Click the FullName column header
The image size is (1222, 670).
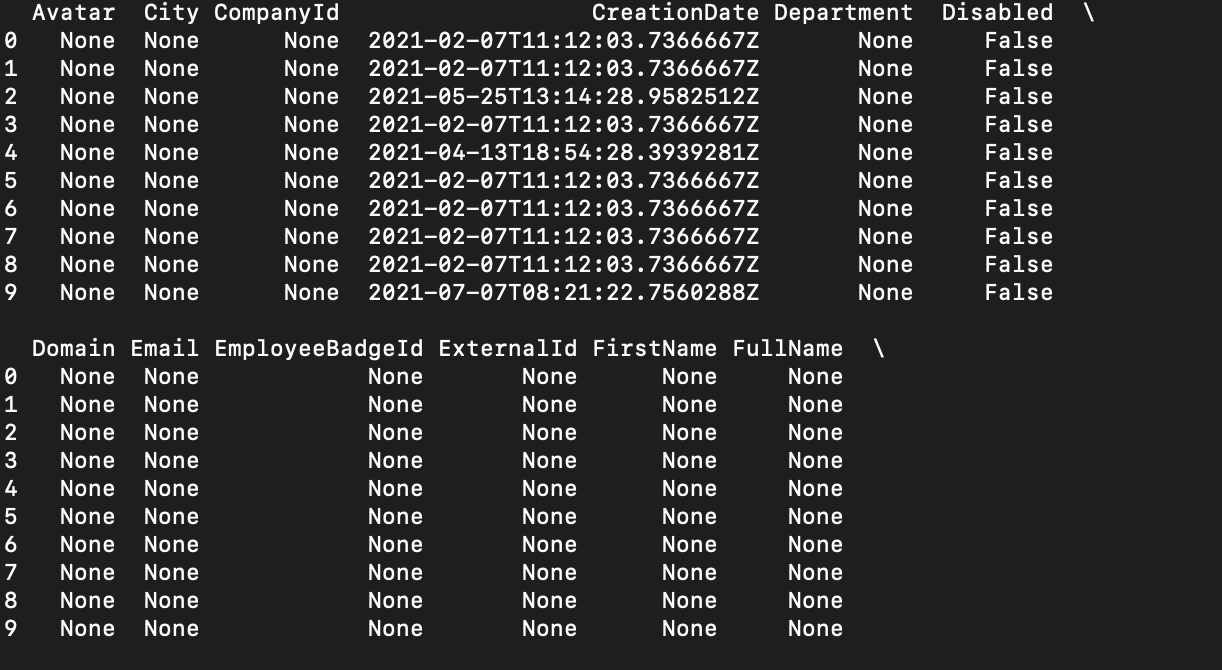787,349
